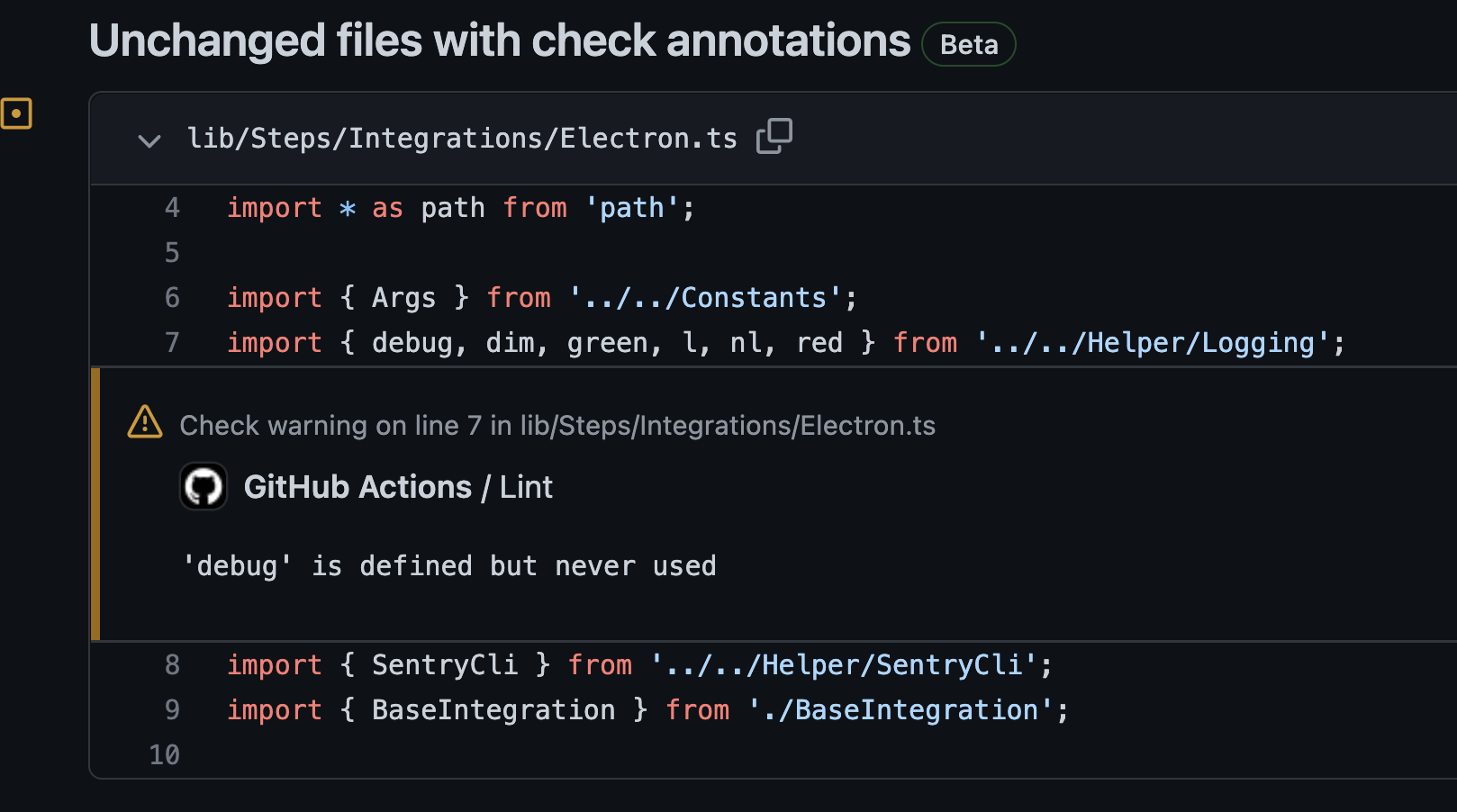This screenshot has width=1457, height=812.
Task: Click the GitHub Actions avatar icon
Action: pos(204,487)
